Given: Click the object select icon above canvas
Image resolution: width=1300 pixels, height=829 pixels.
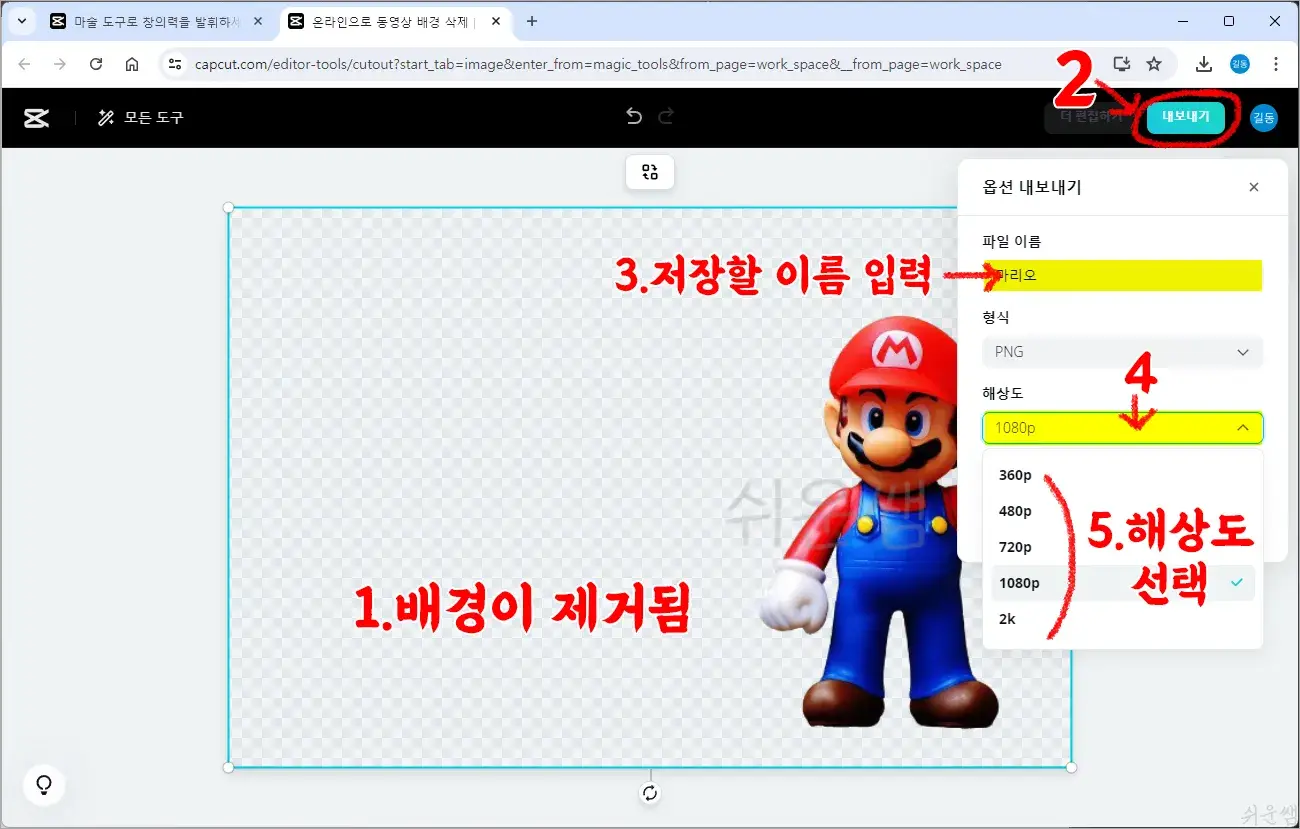Looking at the screenshot, I should point(650,172).
